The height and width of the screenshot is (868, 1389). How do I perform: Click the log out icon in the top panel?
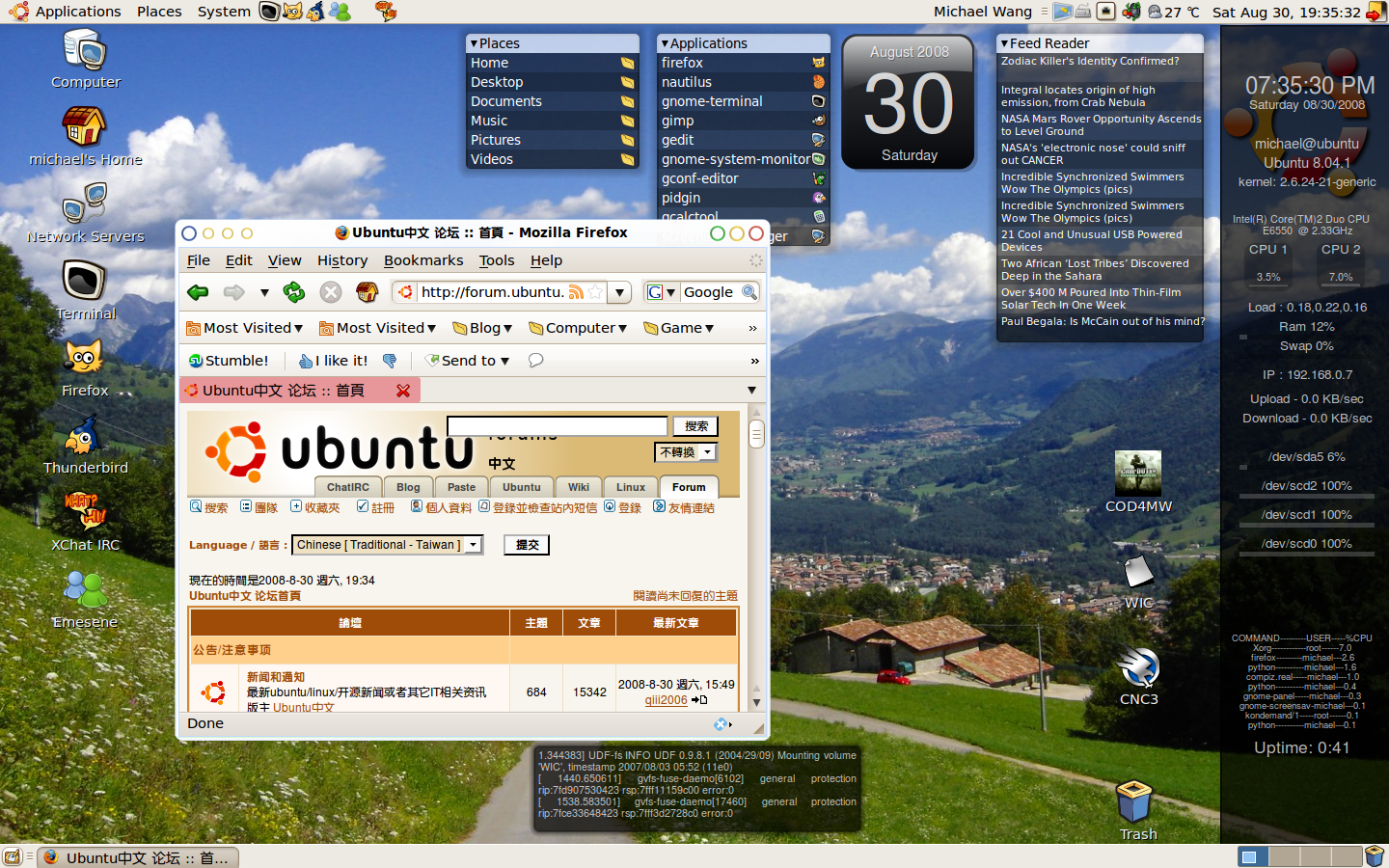click(x=1375, y=12)
